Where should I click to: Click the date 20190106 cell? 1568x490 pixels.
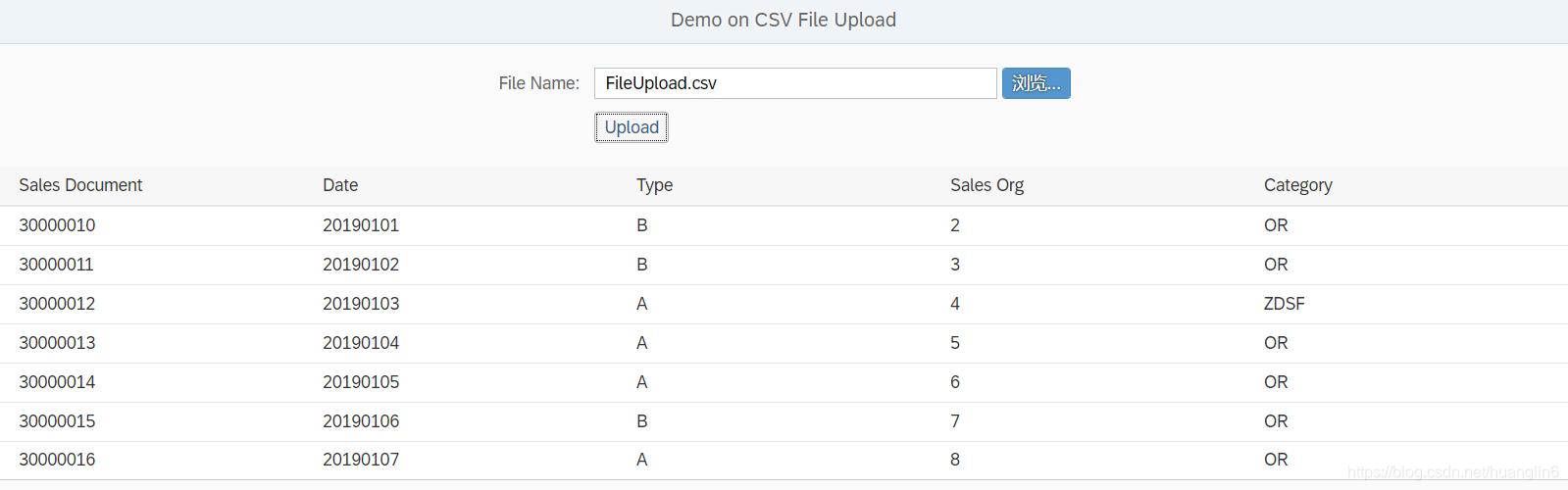361,421
